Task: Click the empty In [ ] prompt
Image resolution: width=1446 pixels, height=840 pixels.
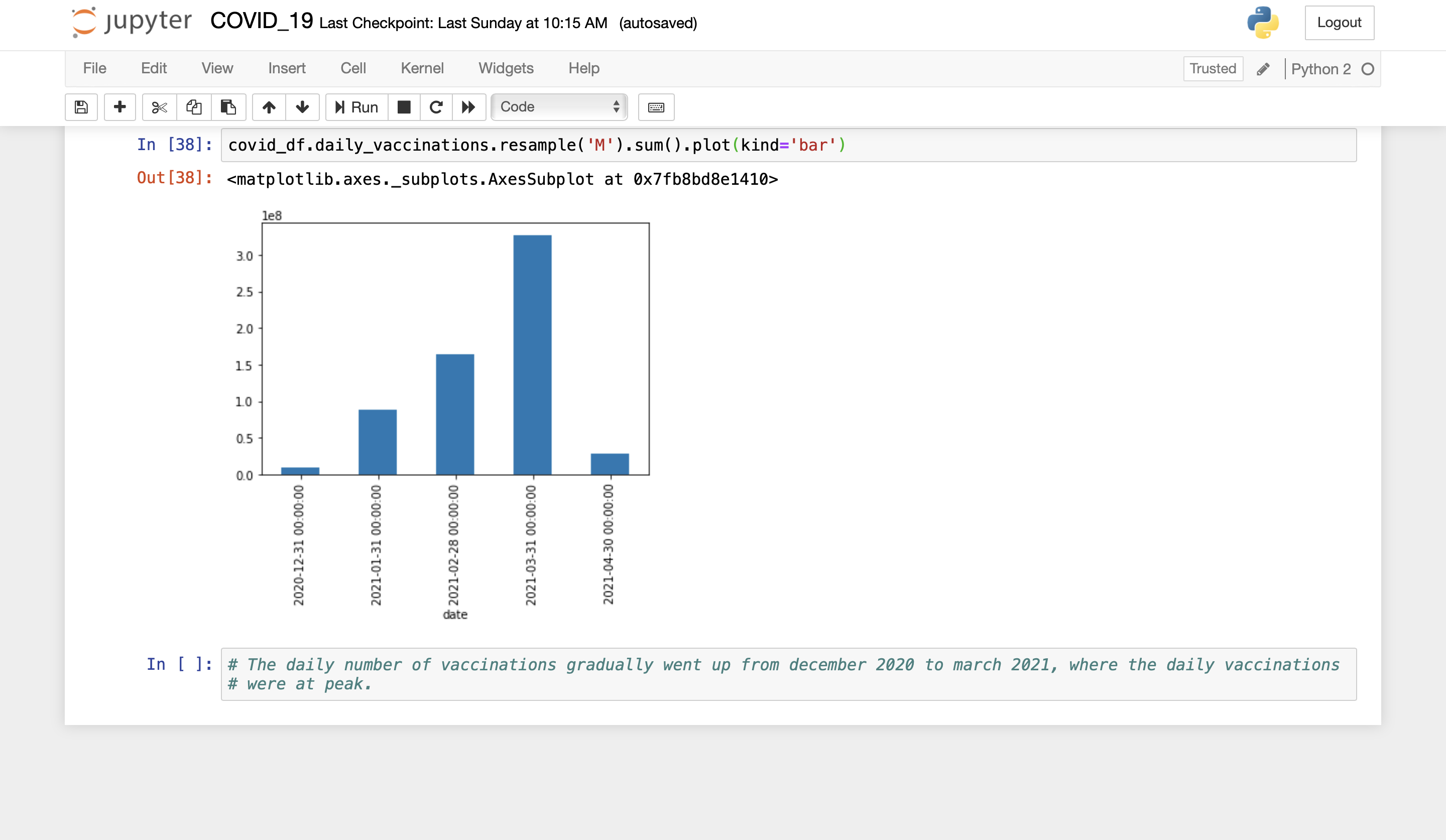Action: pyautogui.click(x=179, y=664)
